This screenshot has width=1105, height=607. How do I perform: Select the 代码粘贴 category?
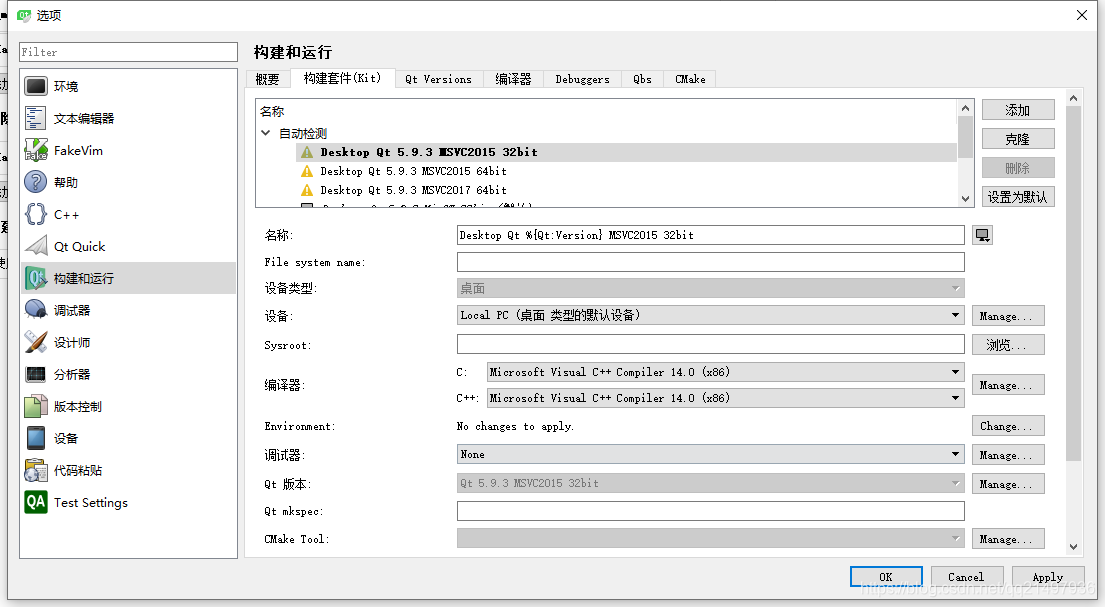tap(128, 470)
